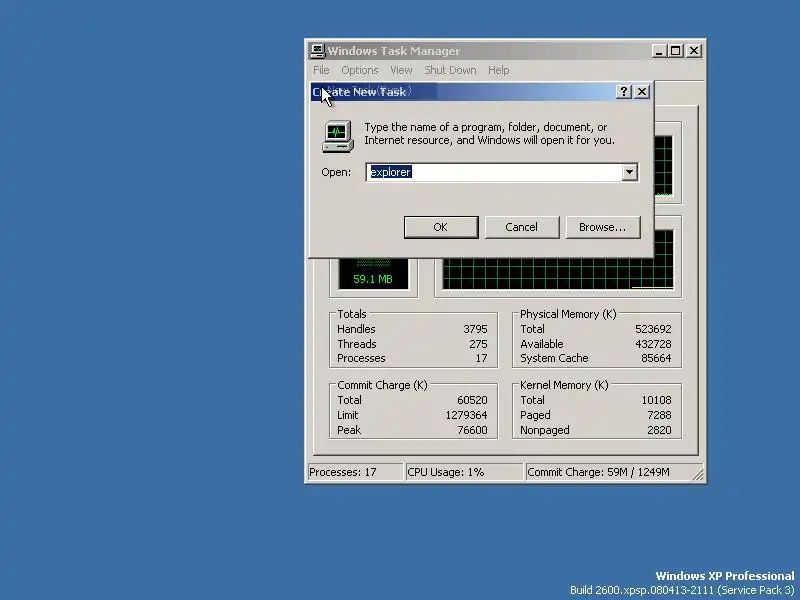Click the Processes value 17 in Totals
The height and width of the screenshot is (600, 800).
point(481,358)
